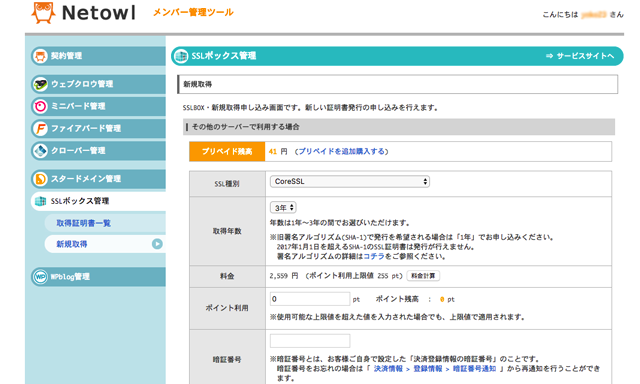Viewport: 640px width, 384px height.
Task: Click the 暗証番号 row label
Action: tap(227, 360)
